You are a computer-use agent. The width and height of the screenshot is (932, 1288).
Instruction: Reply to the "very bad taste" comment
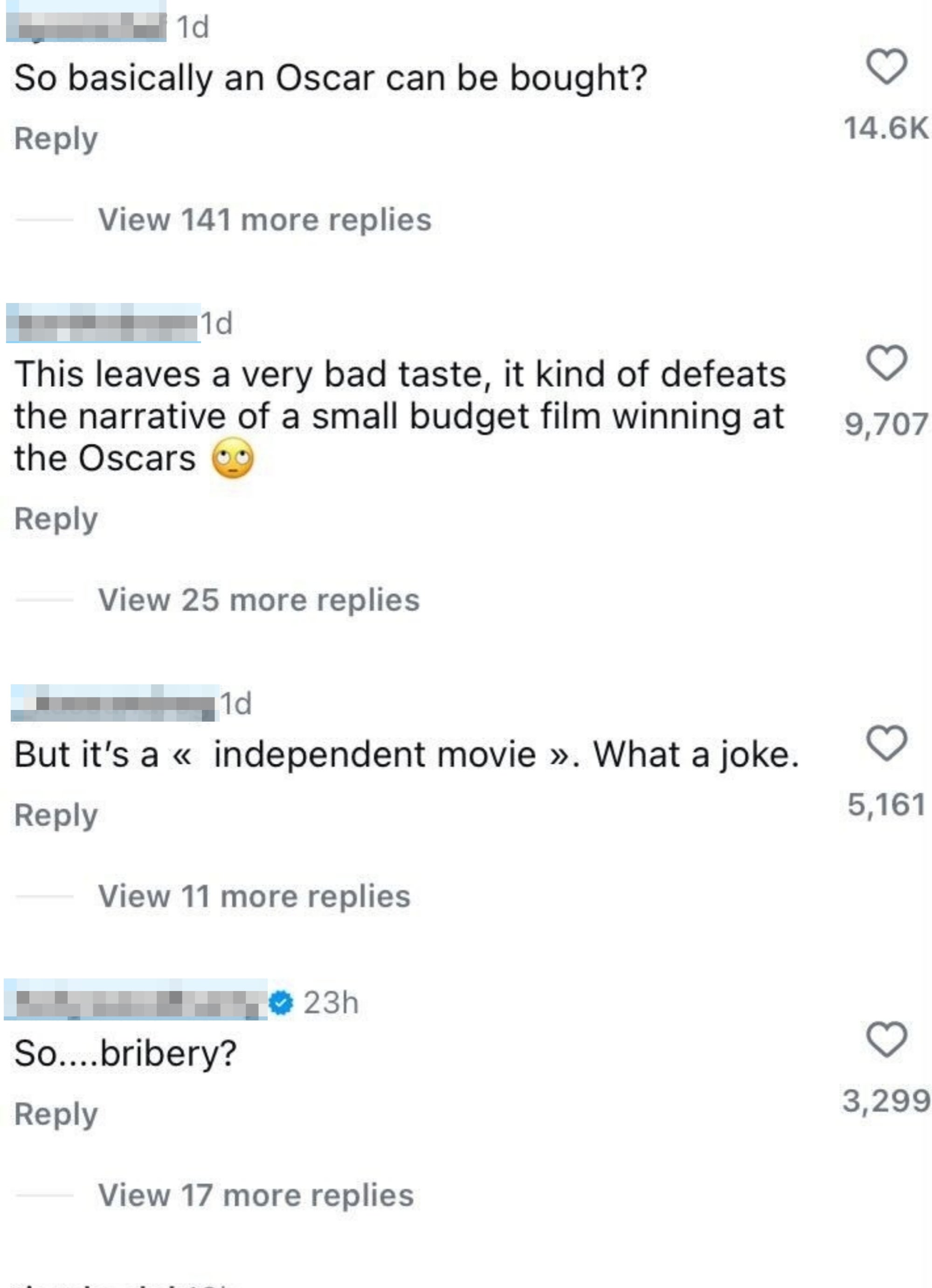pyautogui.click(x=56, y=518)
